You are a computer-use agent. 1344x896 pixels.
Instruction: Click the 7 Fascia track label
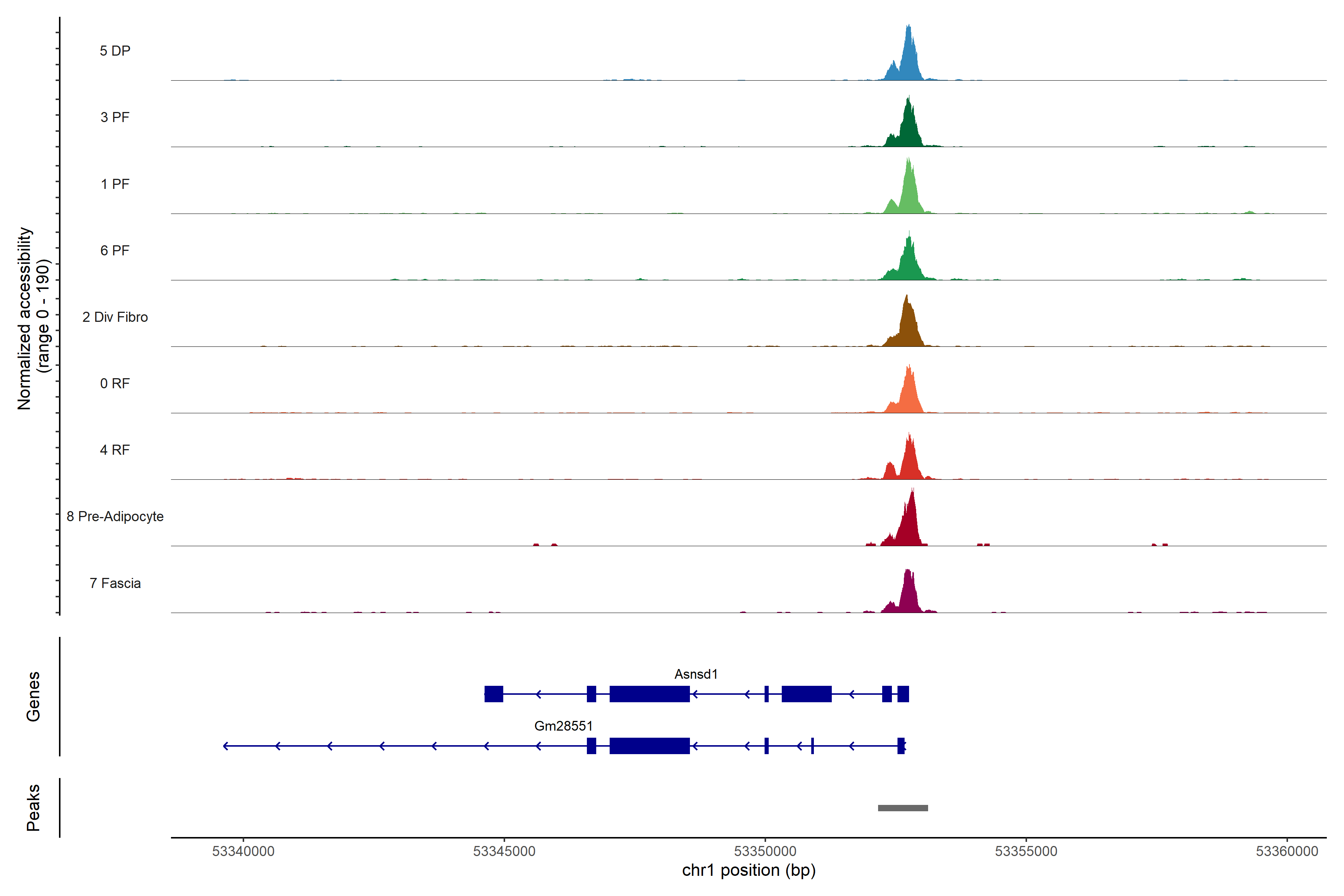tap(115, 583)
